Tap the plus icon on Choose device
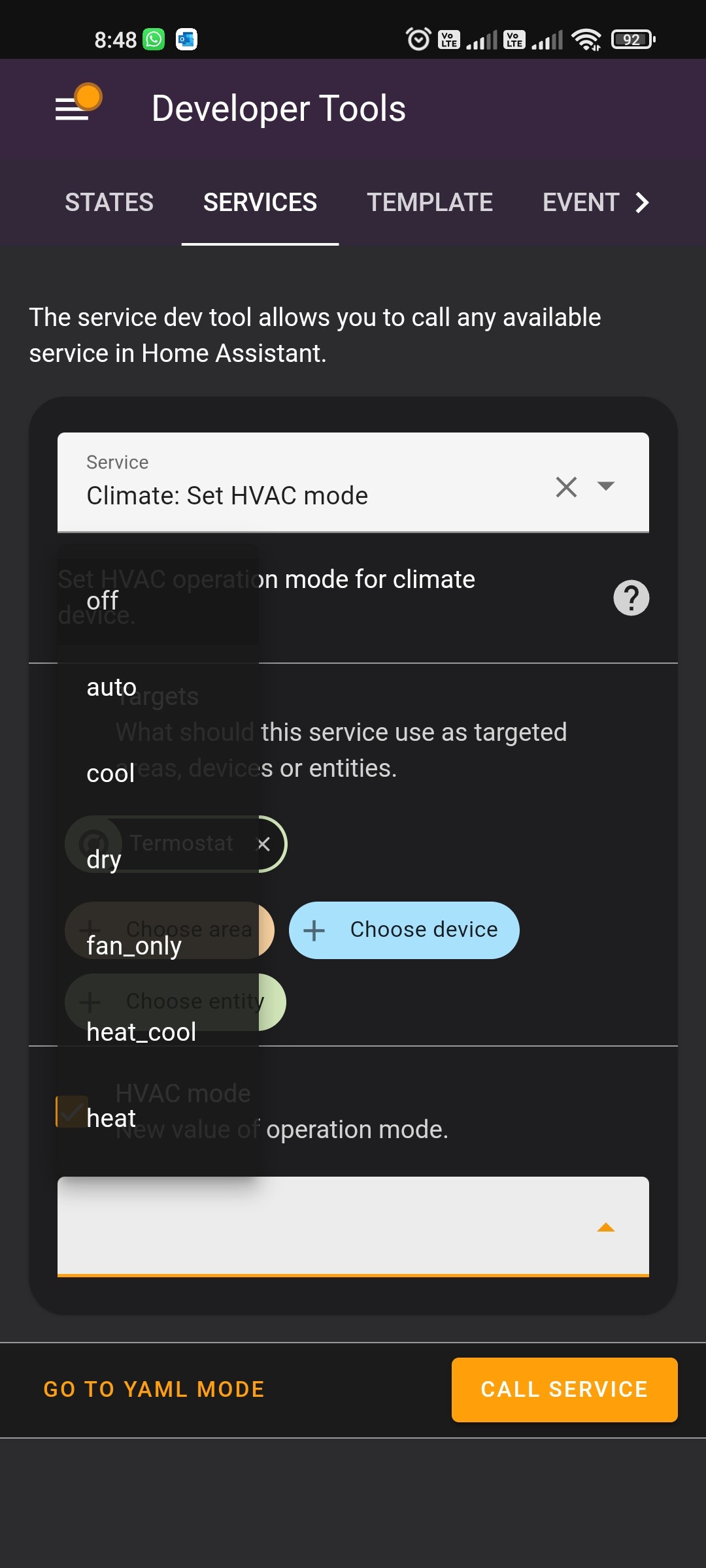 [314, 930]
